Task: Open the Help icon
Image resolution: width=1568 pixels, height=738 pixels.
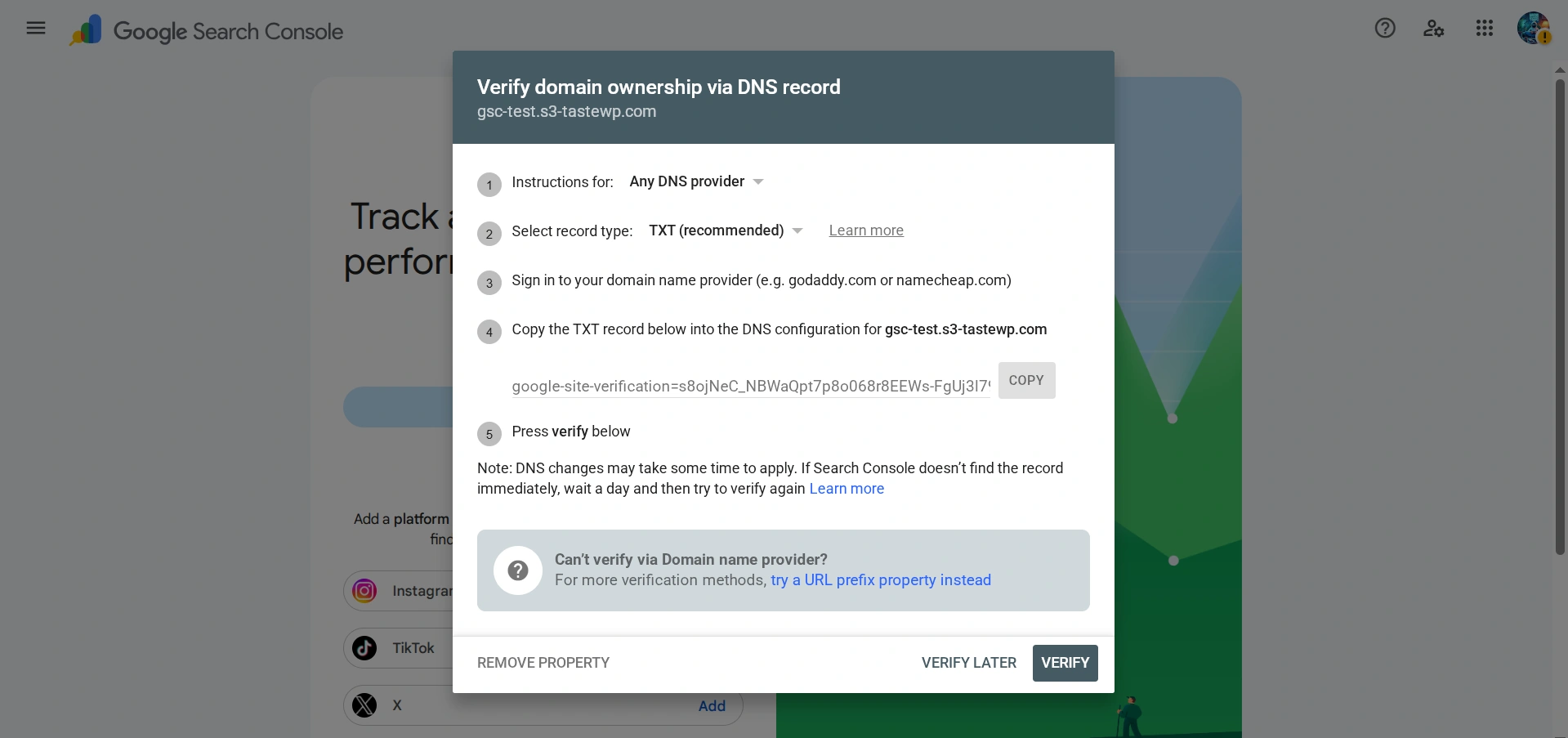Action: click(1385, 29)
